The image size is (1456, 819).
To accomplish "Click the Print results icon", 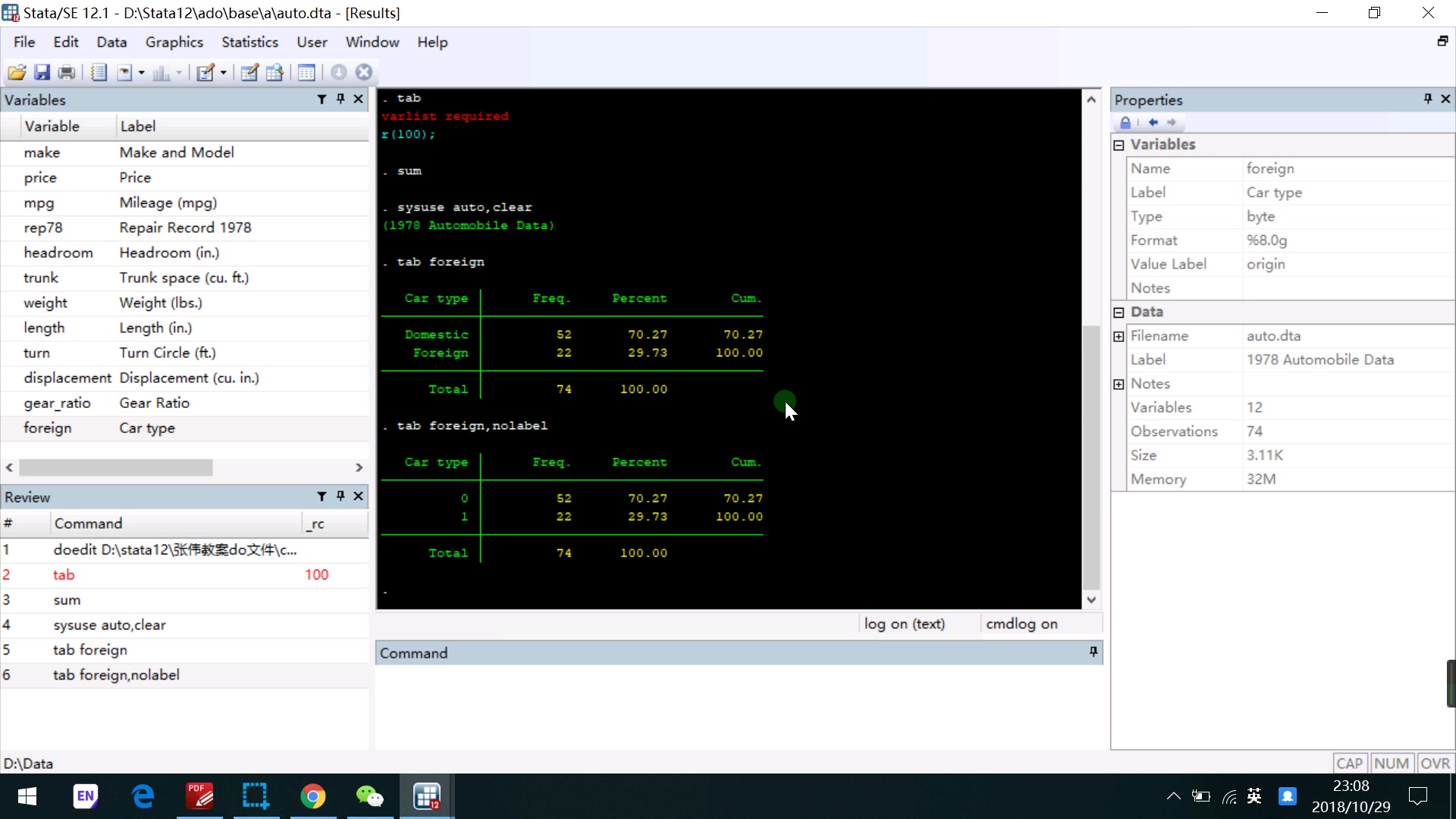I will click(67, 73).
